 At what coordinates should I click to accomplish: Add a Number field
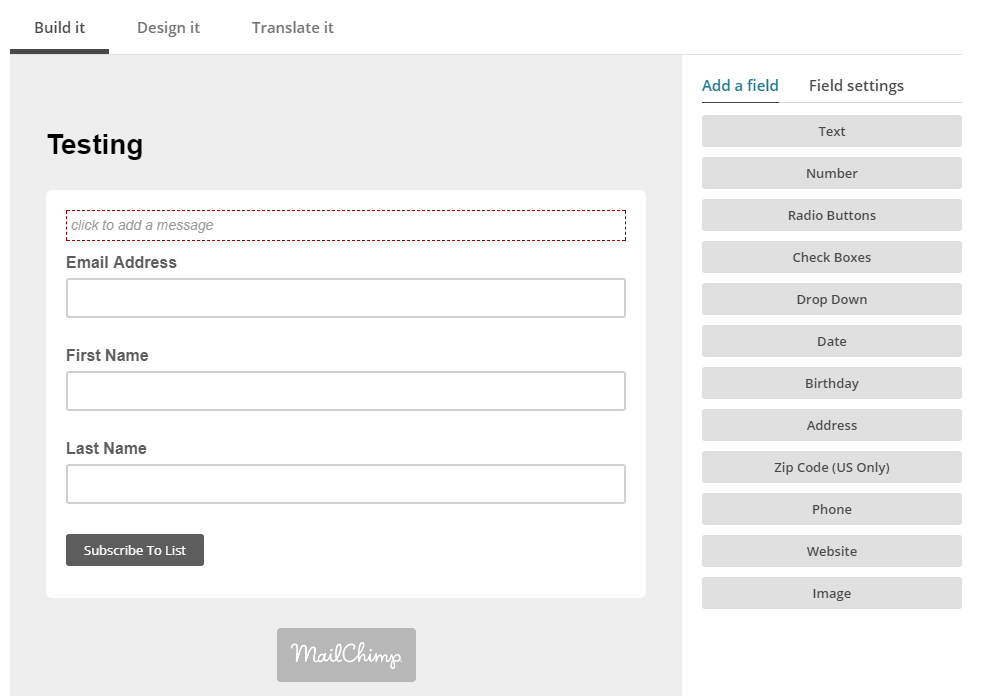(x=831, y=173)
